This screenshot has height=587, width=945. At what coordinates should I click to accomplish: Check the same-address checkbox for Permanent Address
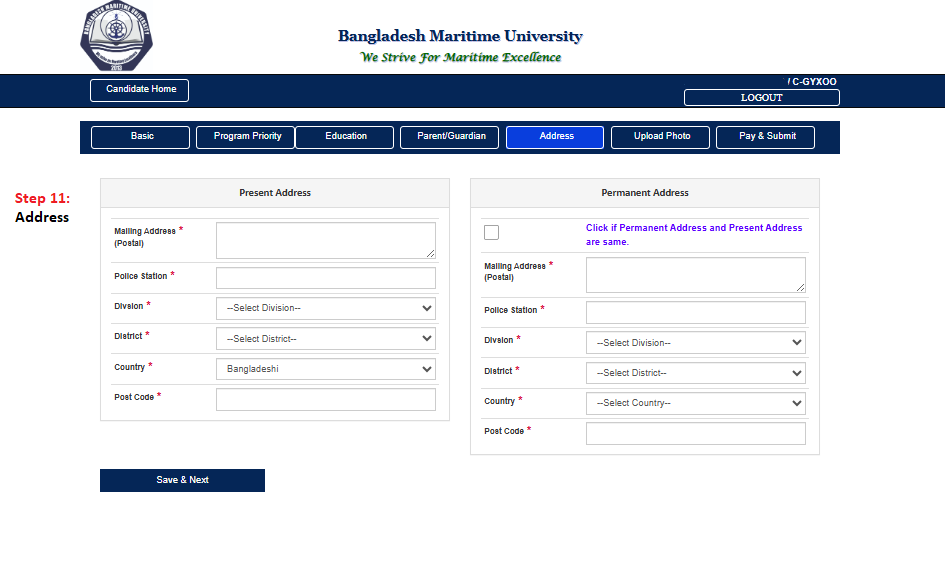[491, 233]
